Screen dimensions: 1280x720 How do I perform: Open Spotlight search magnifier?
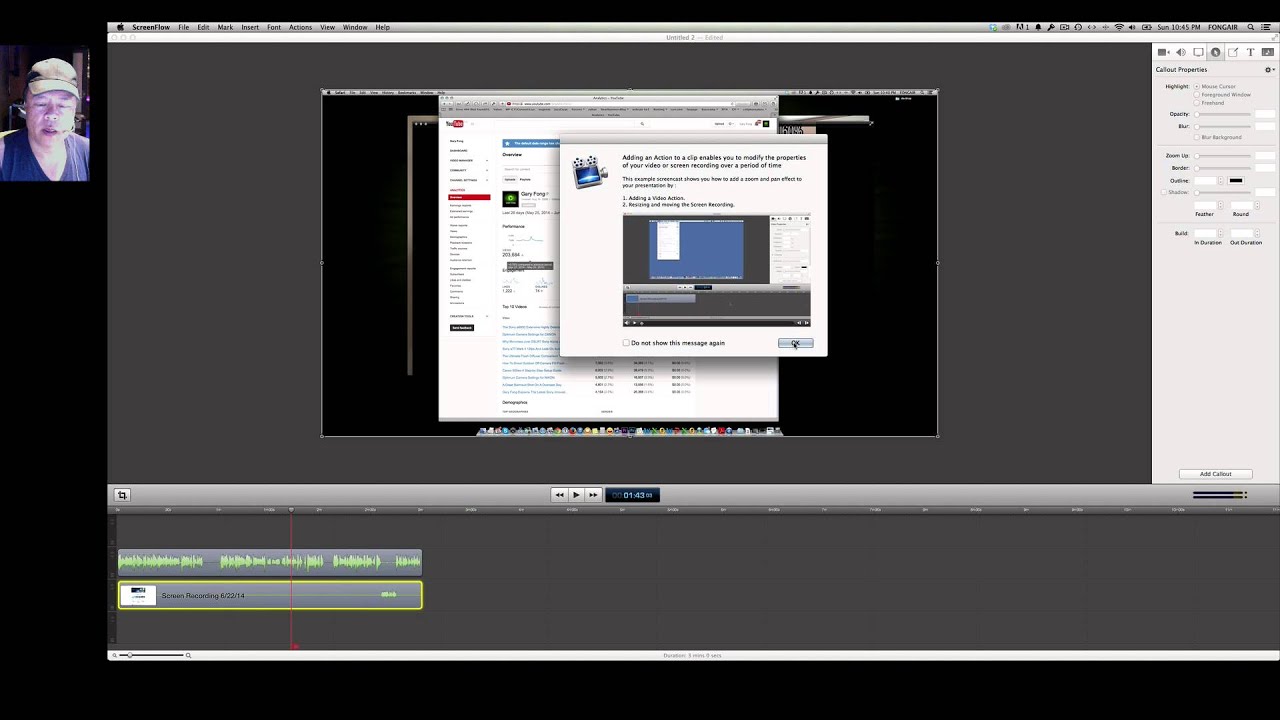pyautogui.click(x=1251, y=27)
